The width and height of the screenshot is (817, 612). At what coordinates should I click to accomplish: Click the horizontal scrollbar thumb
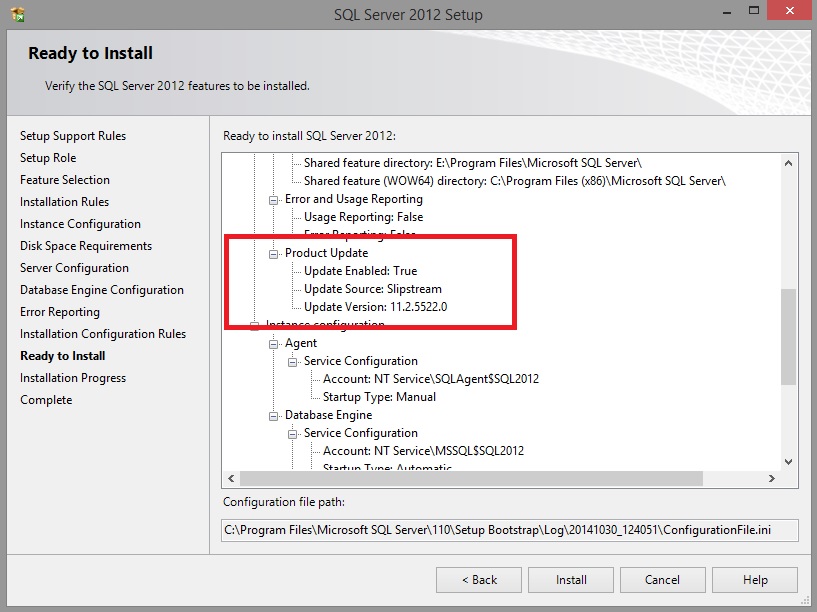pos(471,478)
